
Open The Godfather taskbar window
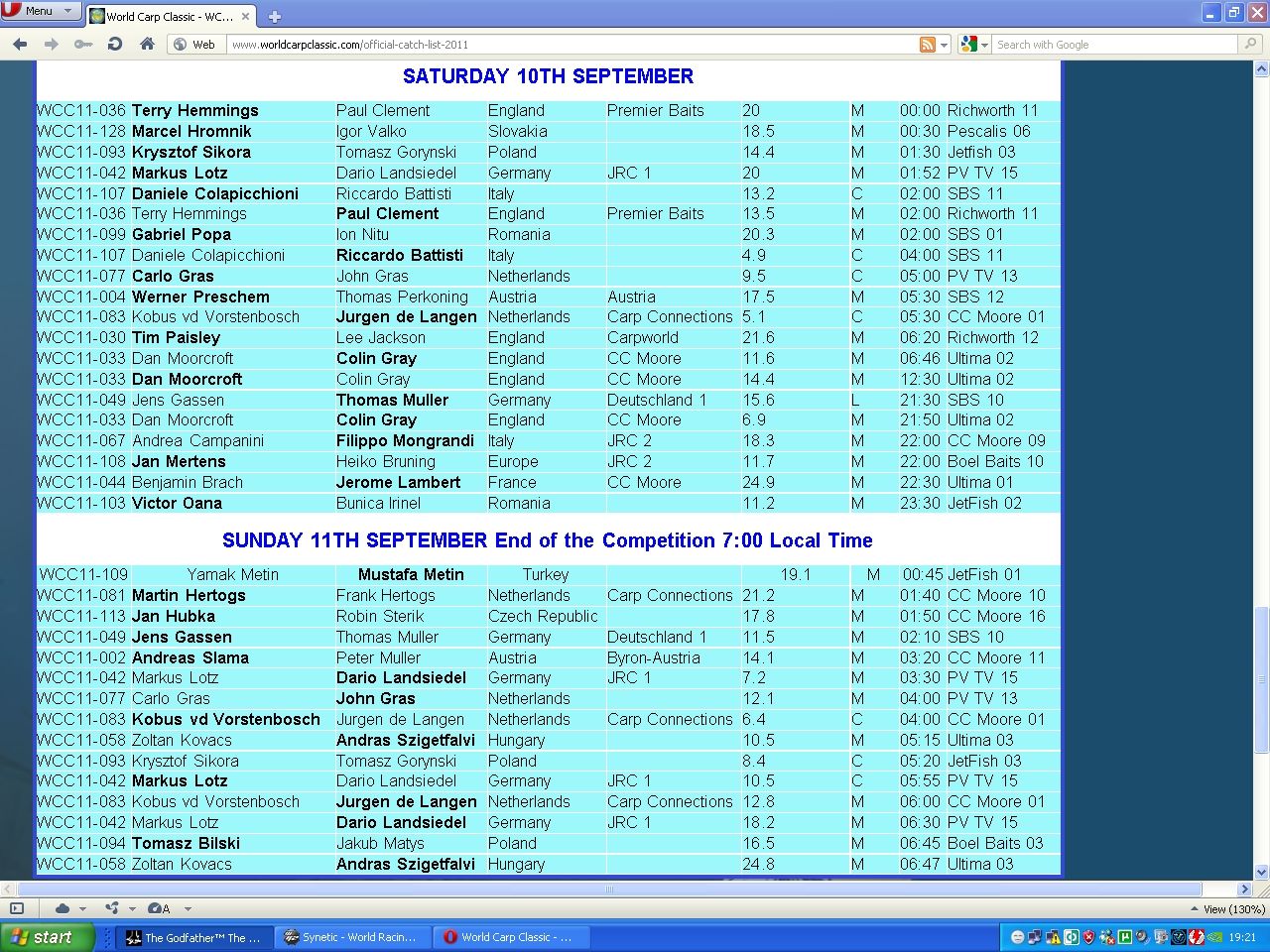pyautogui.click(x=193, y=937)
